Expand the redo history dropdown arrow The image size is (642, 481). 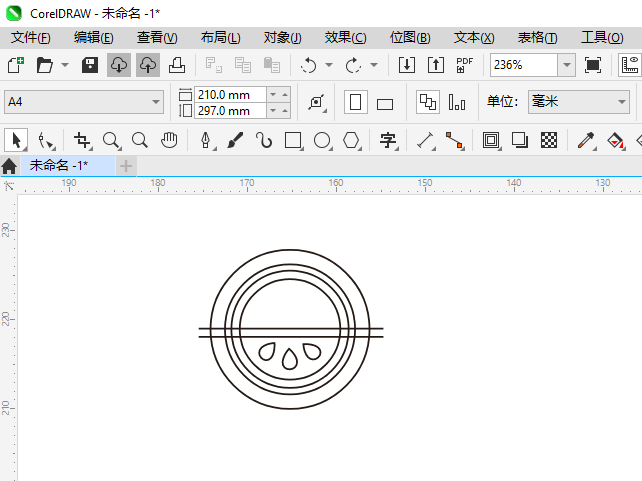[x=374, y=65]
